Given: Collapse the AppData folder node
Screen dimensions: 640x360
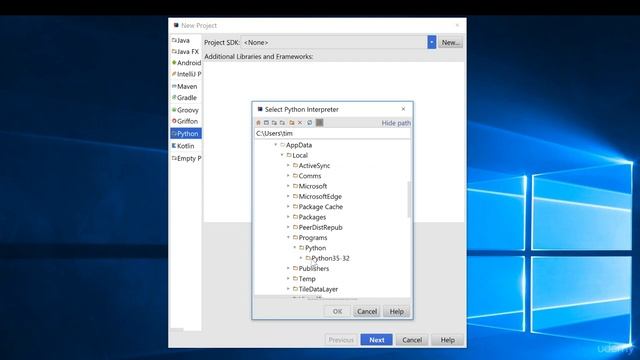Looking at the screenshot, I should pyautogui.click(x=276, y=145).
